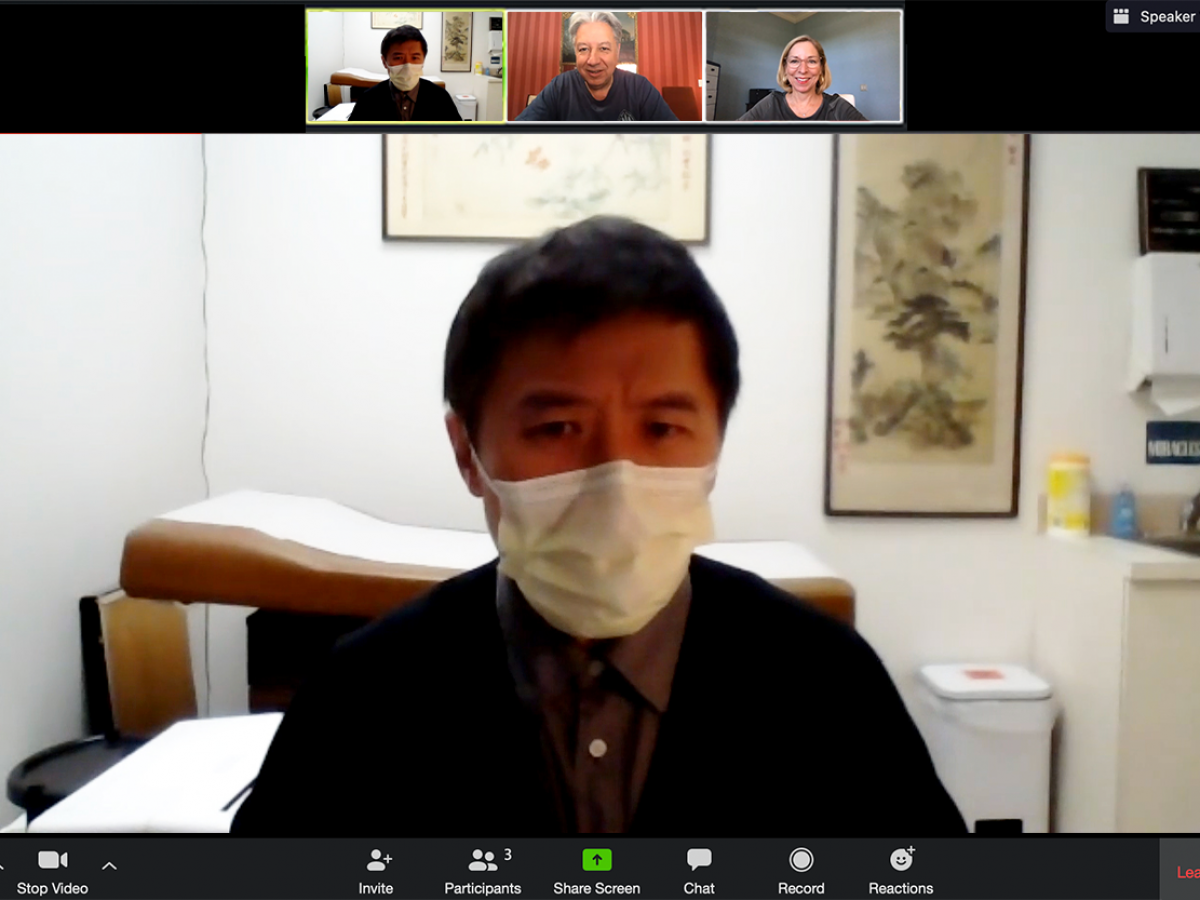Click the camera icon above Stop Video

[52, 860]
